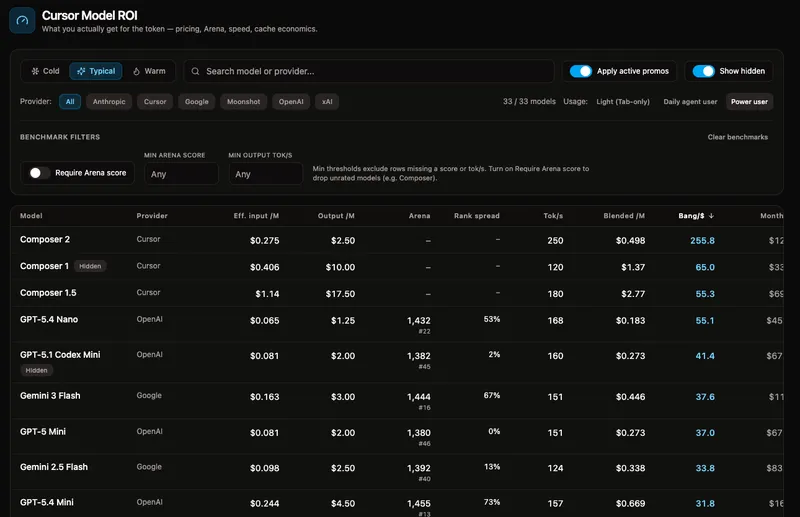Filter by the OpenAI provider chip
Viewport: 800px width, 517px height.
(x=291, y=102)
